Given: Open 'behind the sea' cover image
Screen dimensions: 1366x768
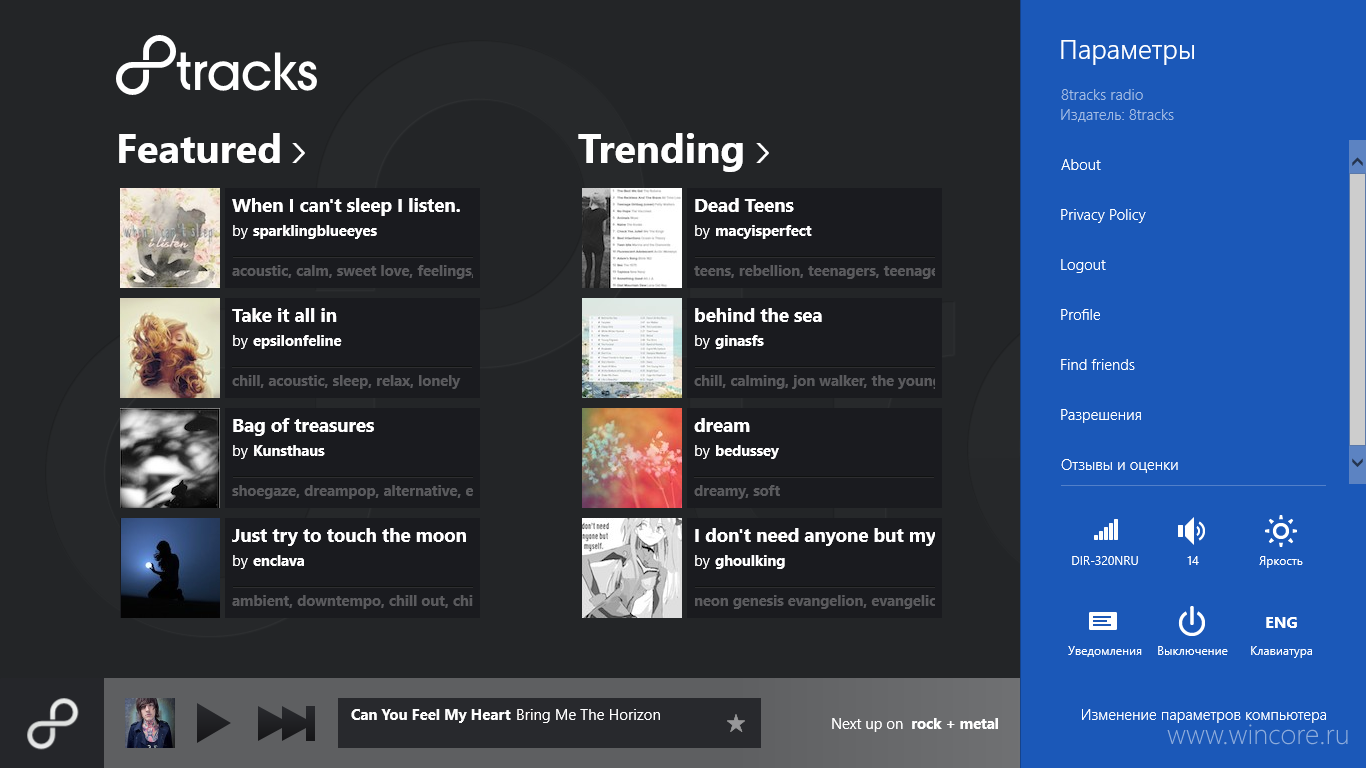Looking at the screenshot, I should (x=632, y=348).
